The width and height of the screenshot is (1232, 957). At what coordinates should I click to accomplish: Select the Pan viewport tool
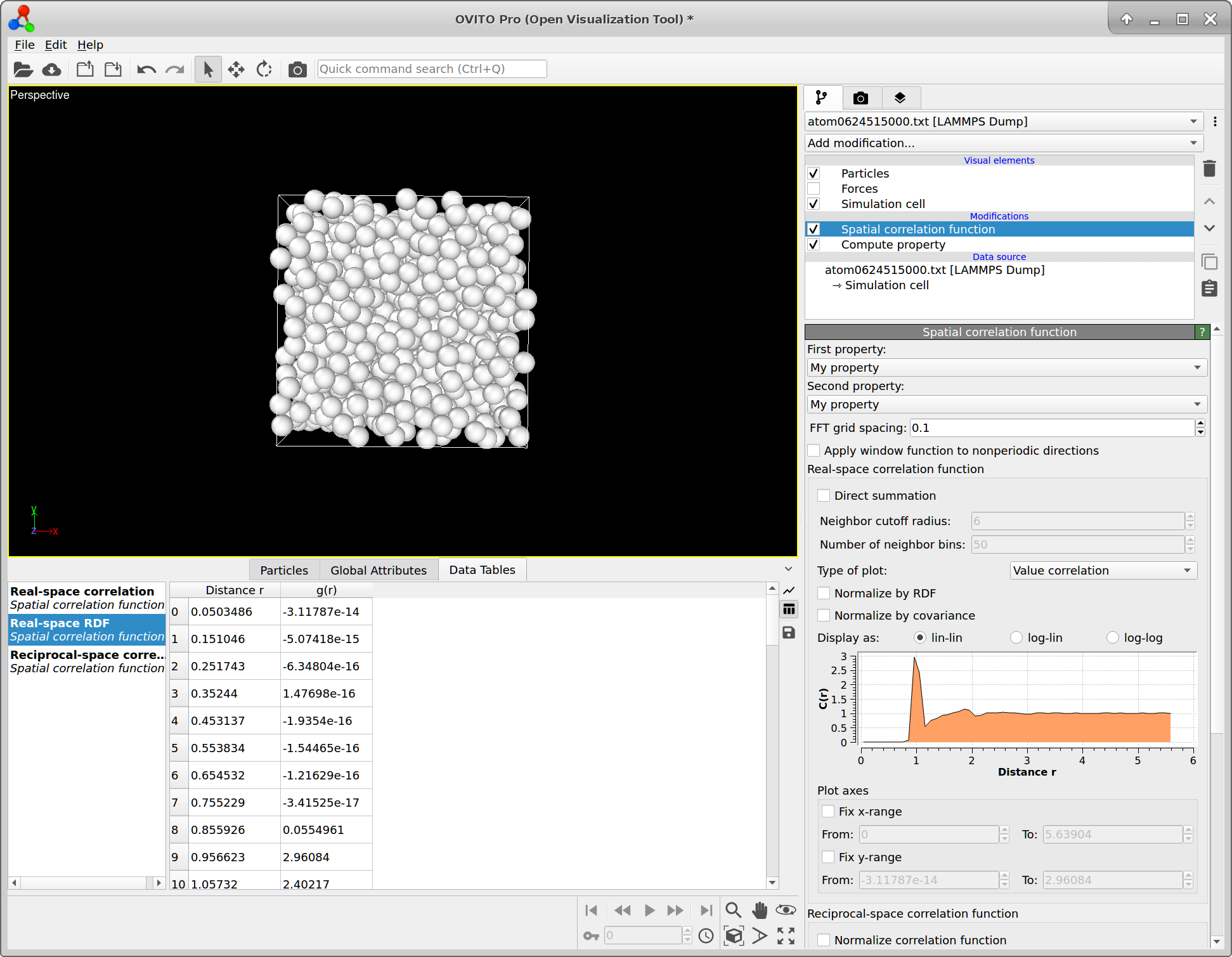tap(760, 909)
